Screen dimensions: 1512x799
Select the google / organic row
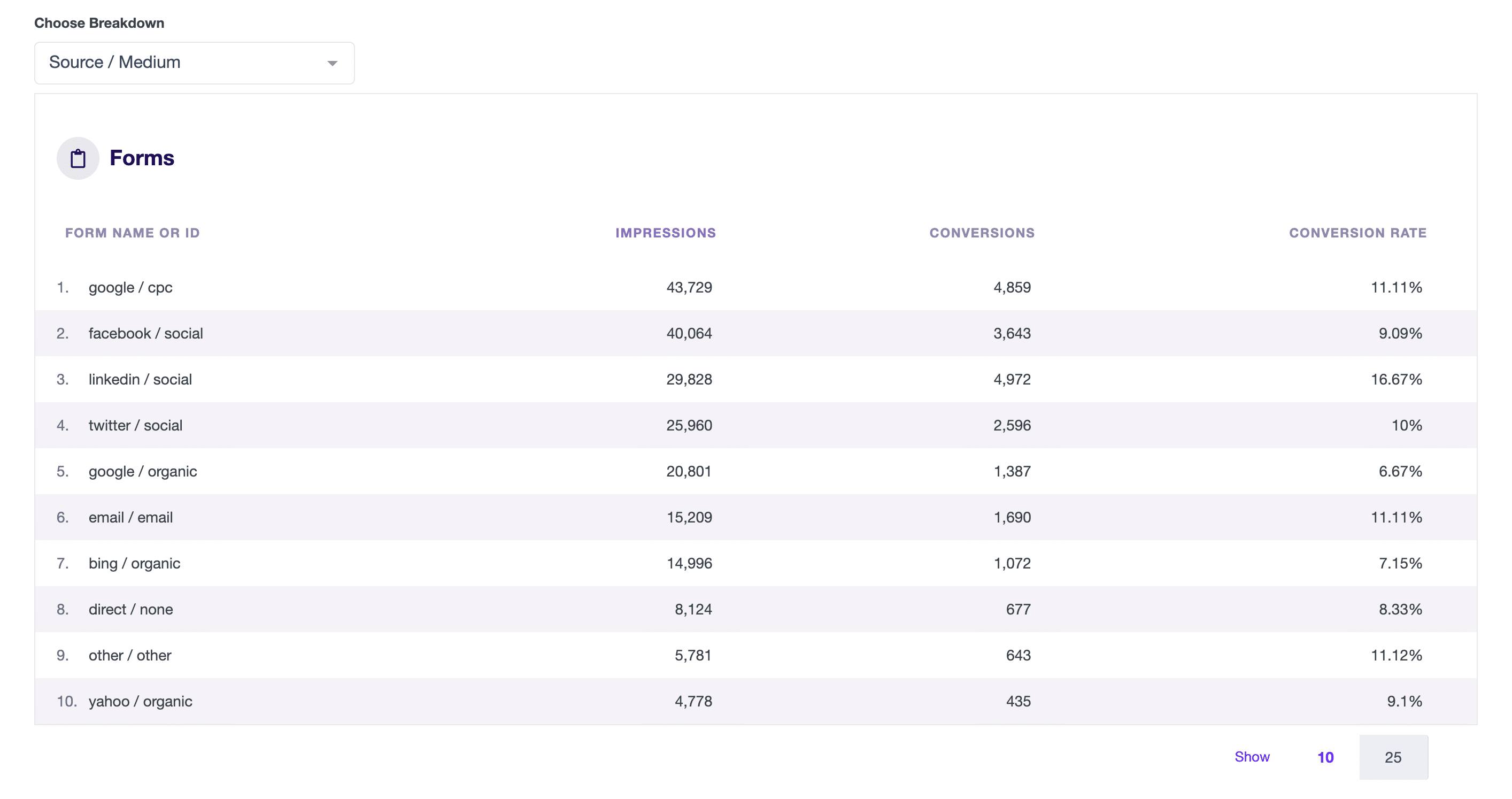(x=756, y=471)
